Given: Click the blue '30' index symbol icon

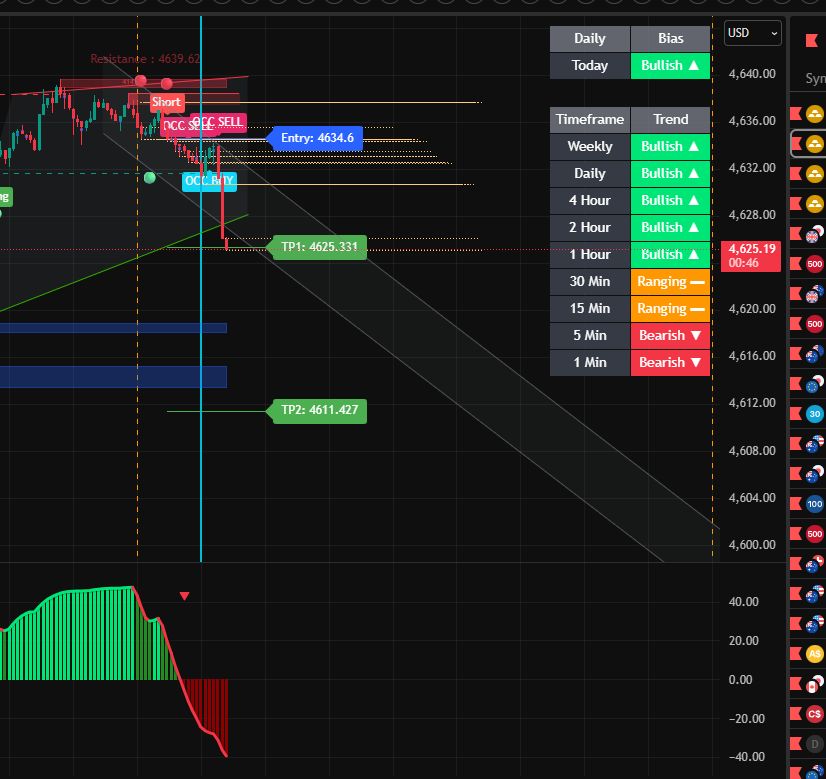Looking at the screenshot, I should [x=815, y=414].
